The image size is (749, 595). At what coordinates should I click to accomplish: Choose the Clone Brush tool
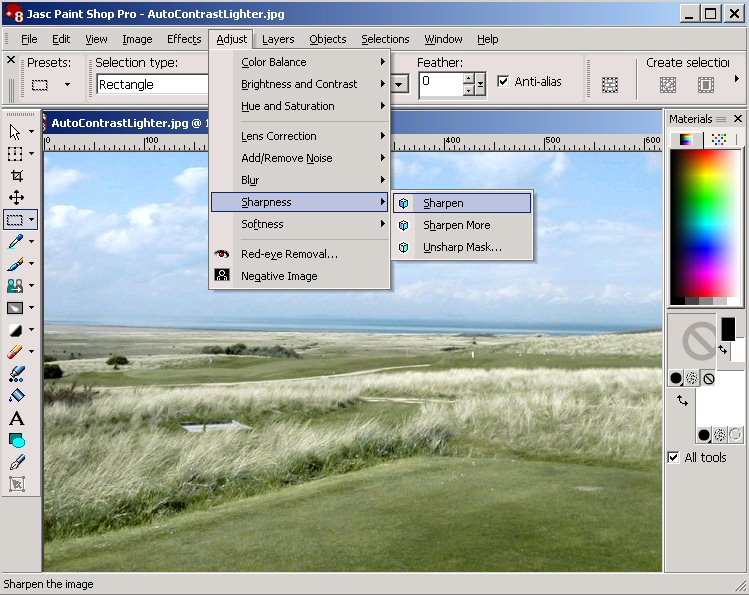point(16,286)
